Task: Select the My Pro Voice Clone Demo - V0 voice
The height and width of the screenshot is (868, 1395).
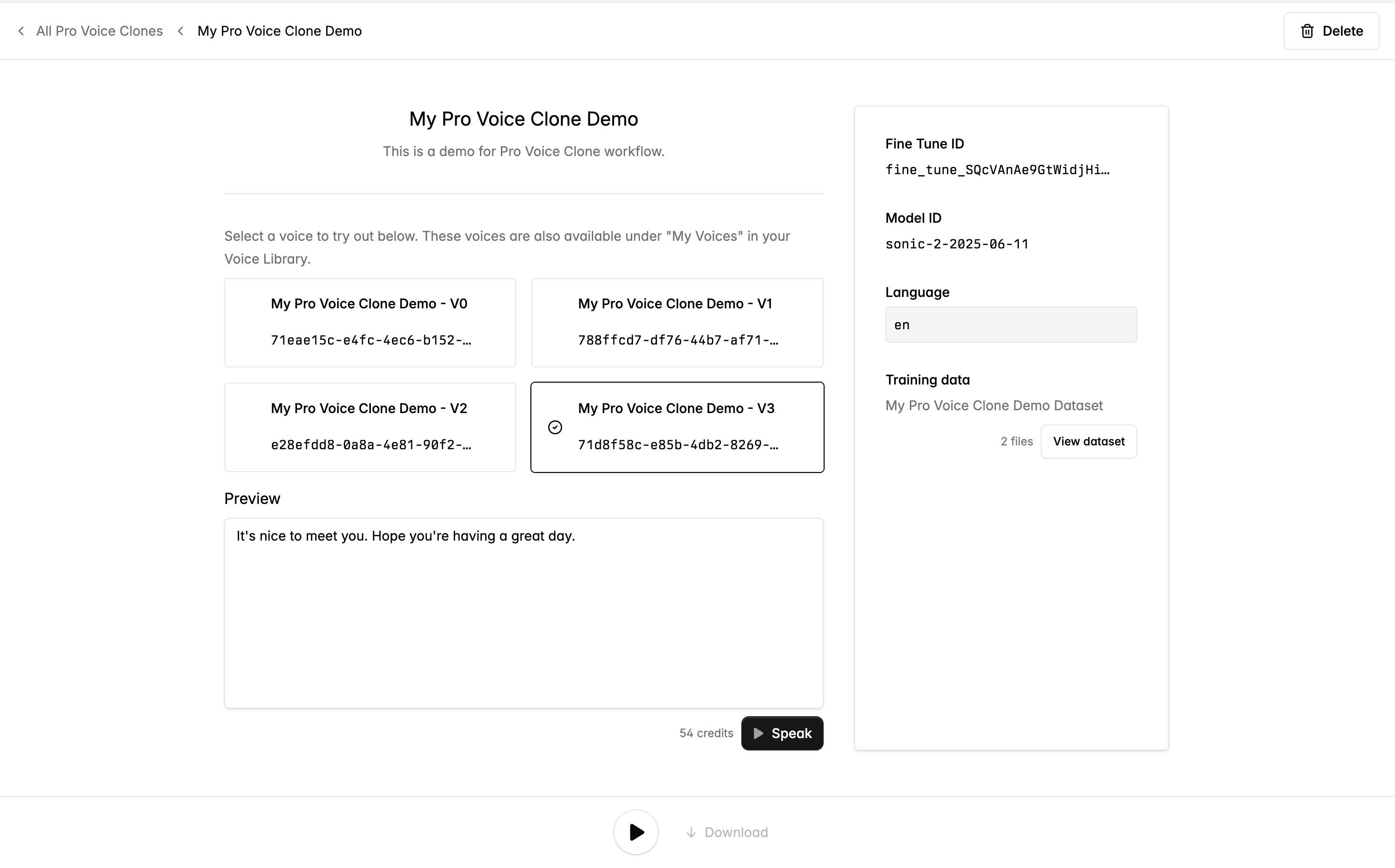Action: tap(370, 323)
